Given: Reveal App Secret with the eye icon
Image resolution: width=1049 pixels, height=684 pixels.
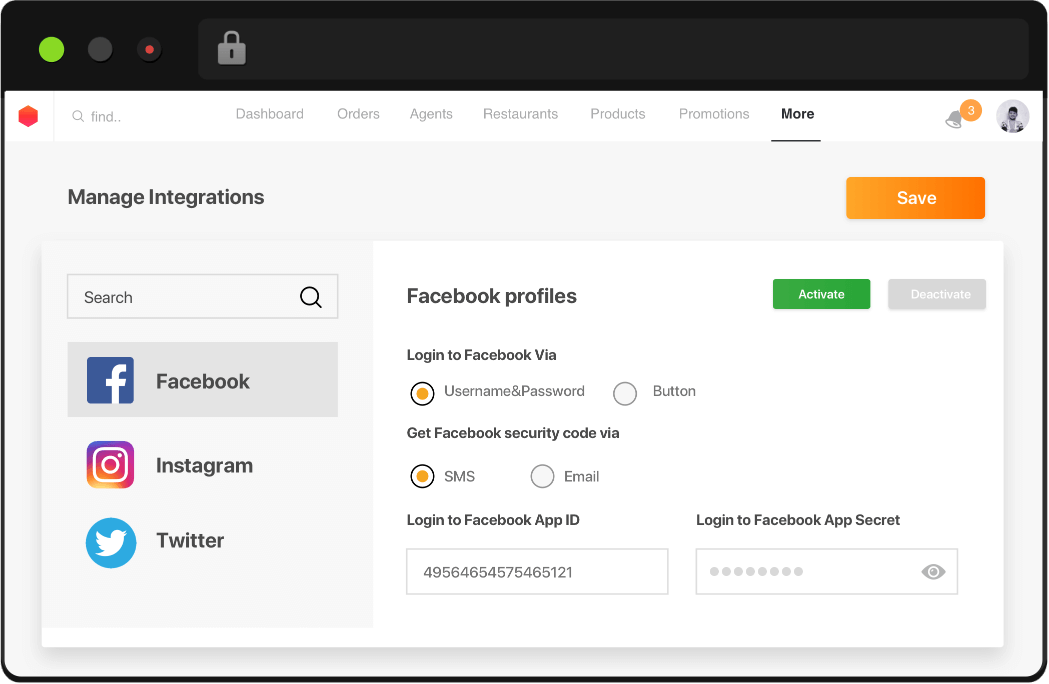Looking at the screenshot, I should (x=933, y=572).
